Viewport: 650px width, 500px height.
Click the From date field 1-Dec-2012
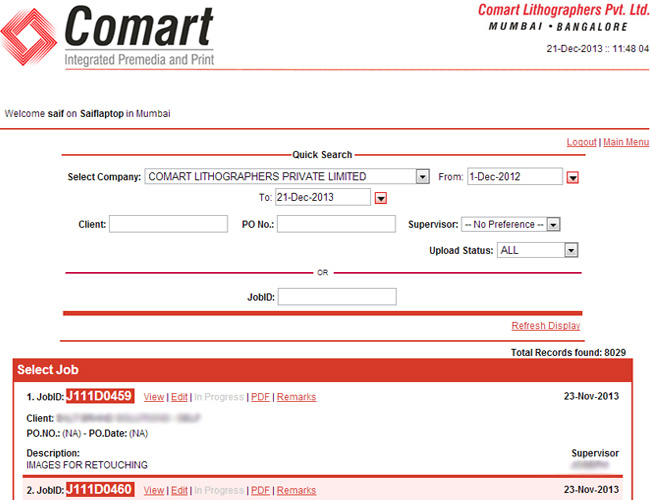(515, 177)
